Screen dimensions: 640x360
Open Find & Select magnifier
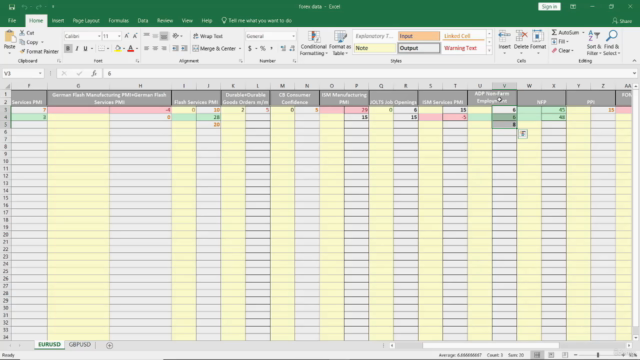click(611, 42)
